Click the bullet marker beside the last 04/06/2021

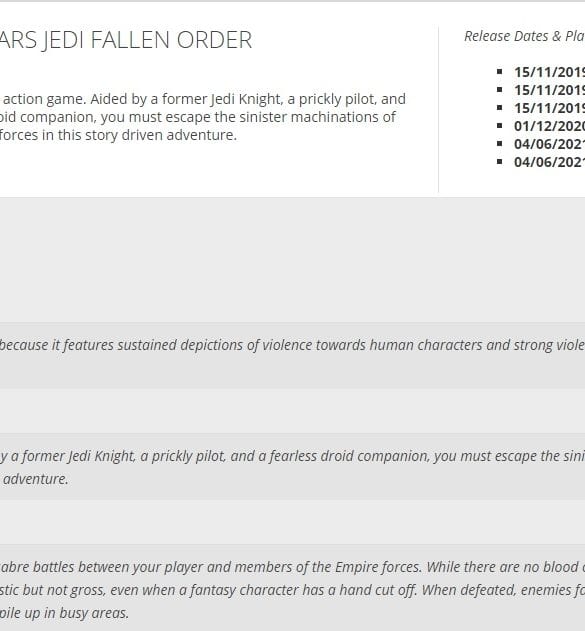point(500,162)
